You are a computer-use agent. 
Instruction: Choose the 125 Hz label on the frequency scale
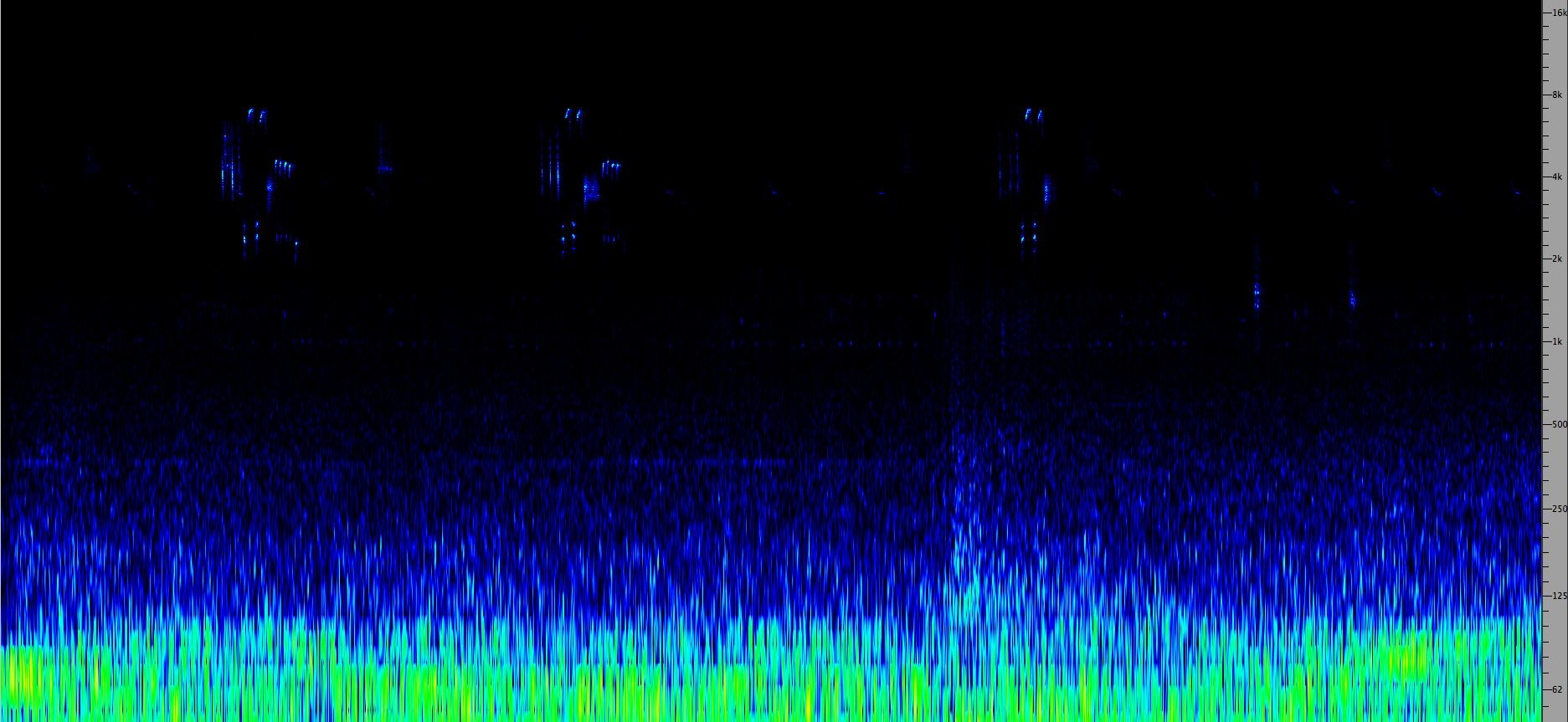[1556, 596]
